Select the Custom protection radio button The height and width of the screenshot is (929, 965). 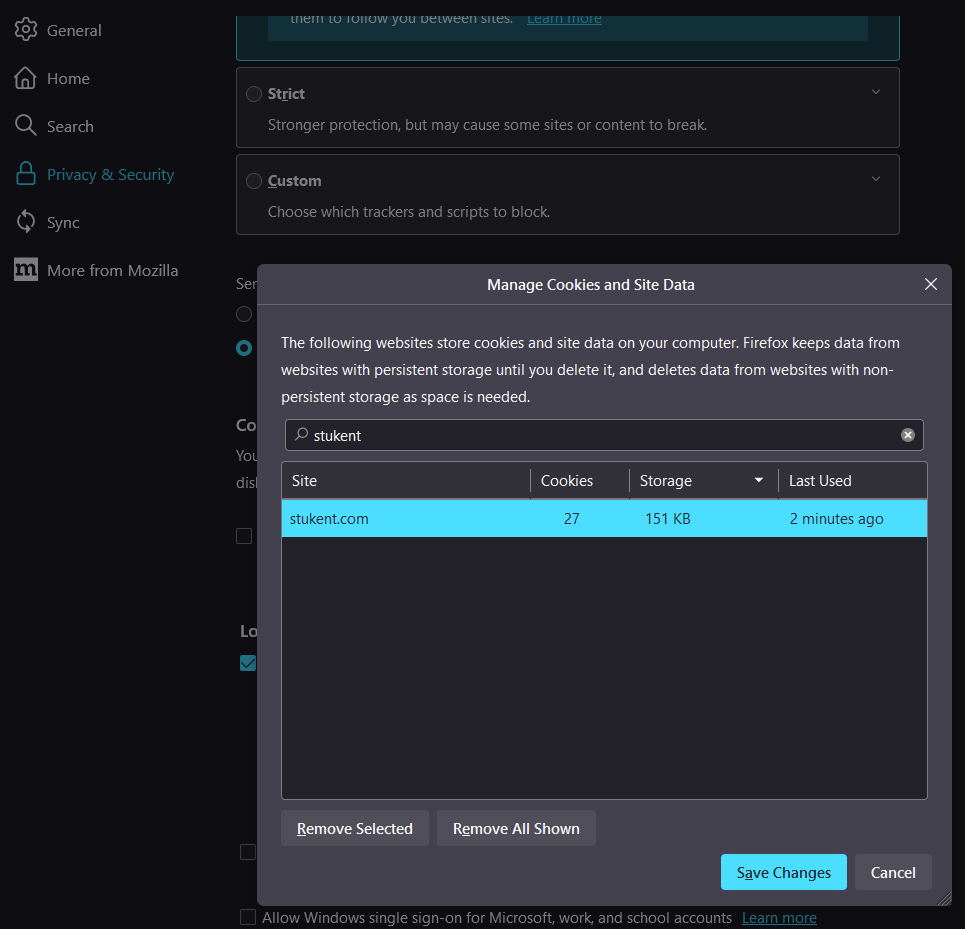click(254, 181)
